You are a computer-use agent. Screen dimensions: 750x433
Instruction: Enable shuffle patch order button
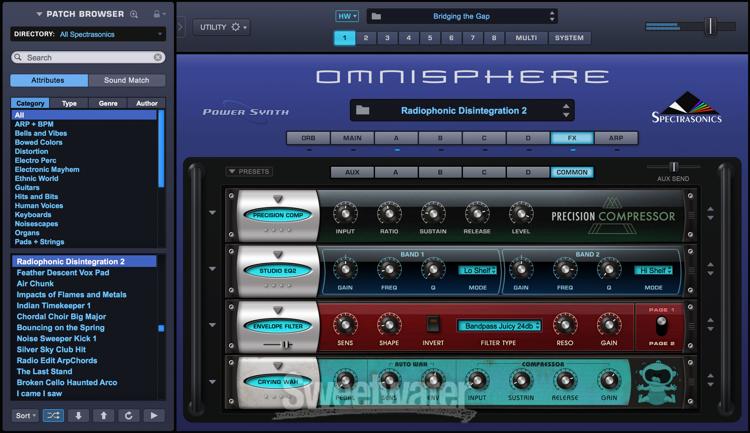53,415
